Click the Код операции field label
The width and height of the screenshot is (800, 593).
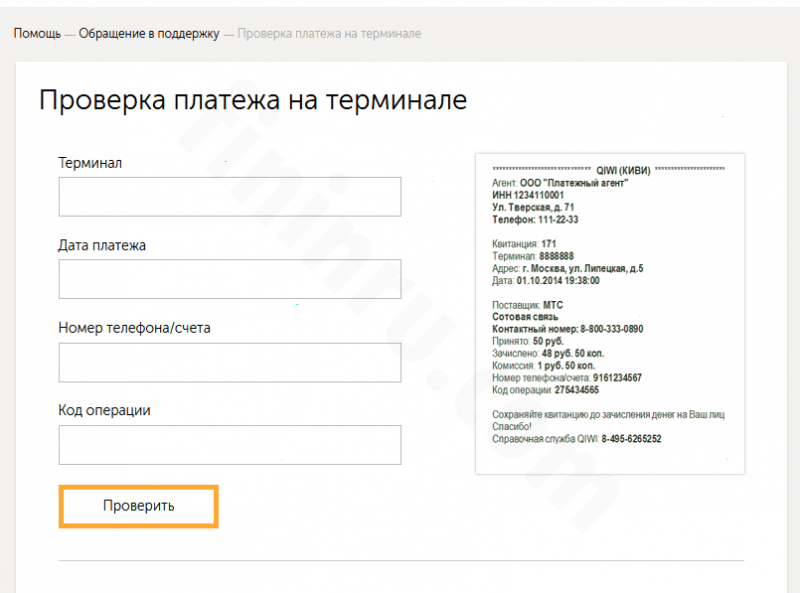(x=104, y=410)
